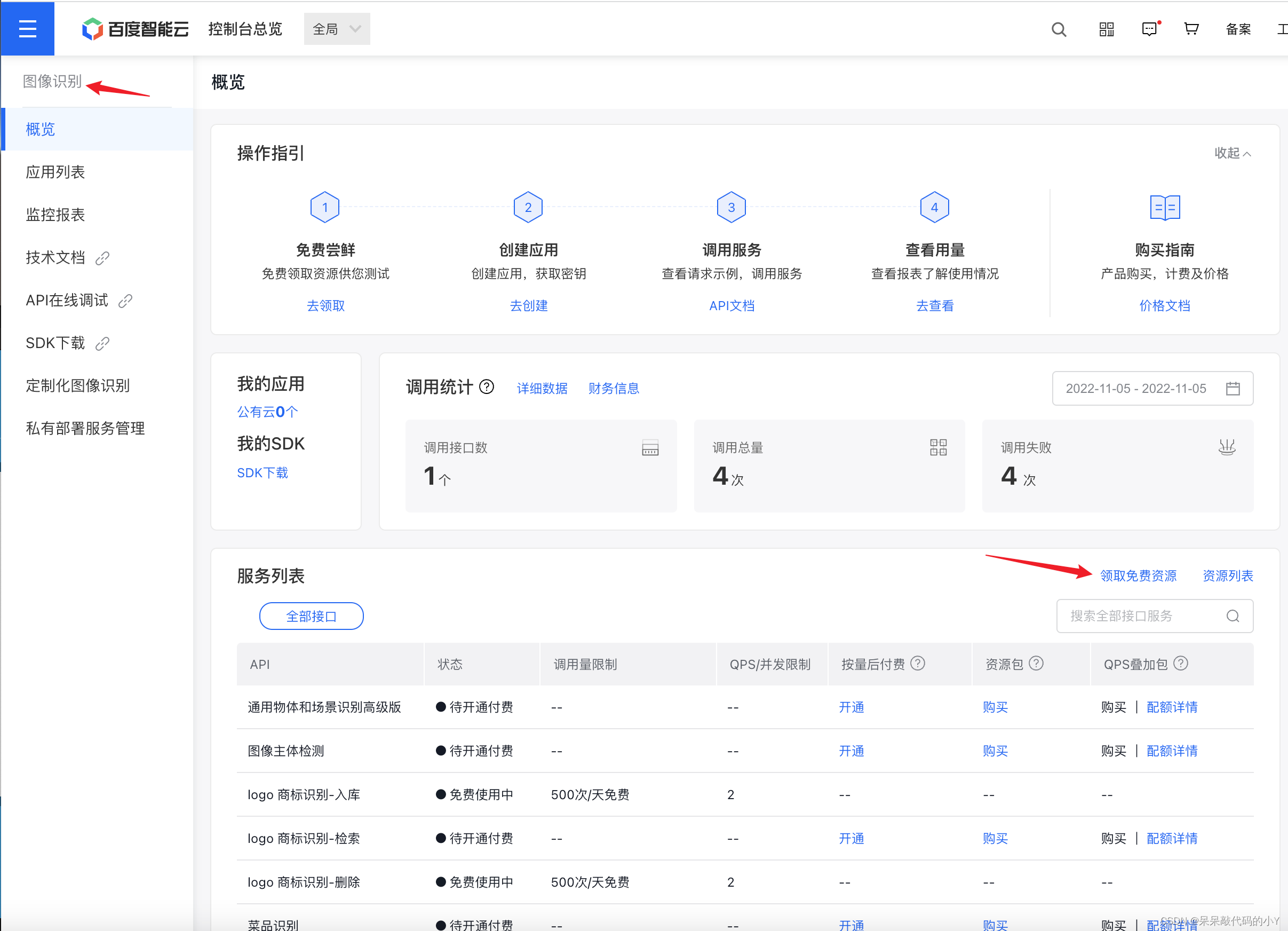Open 财务信息 link
Screen dimensions: 1288x931
614,389
